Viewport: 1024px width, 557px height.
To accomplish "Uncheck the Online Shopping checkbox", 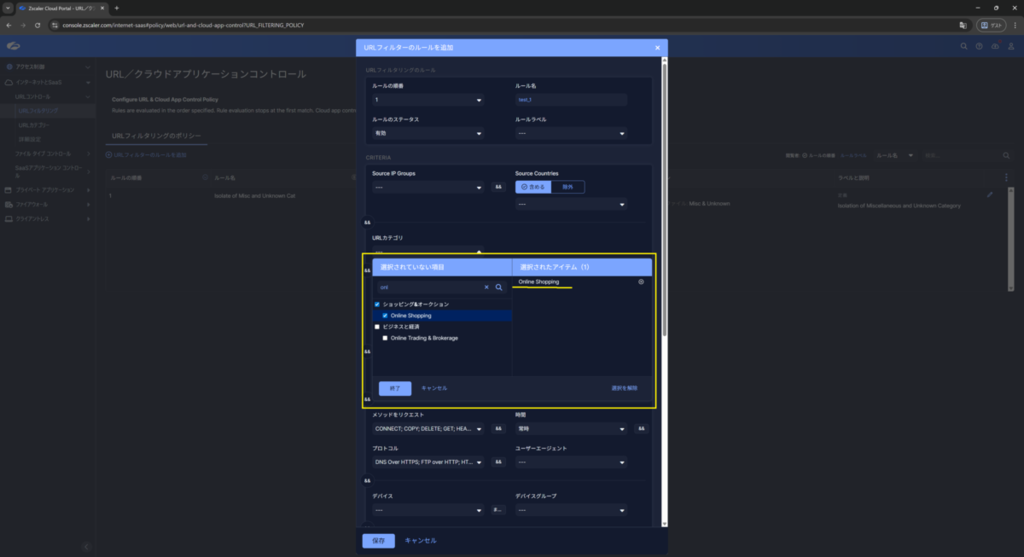I will click(385, 315).
